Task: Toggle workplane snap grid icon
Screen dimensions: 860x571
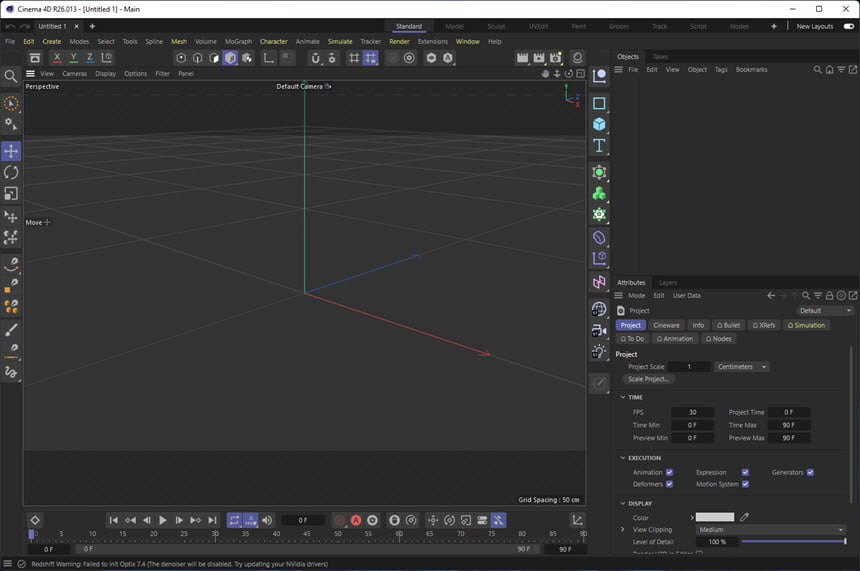Action: [x=371, y=58]
